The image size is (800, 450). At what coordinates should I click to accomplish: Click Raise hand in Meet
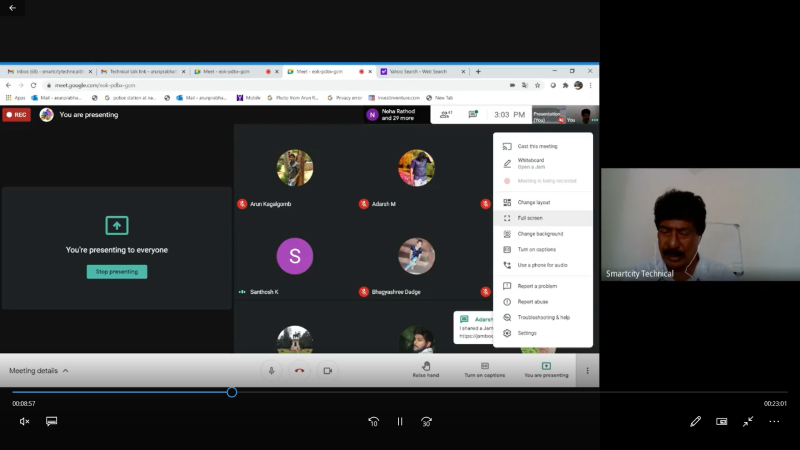[426, 370]
